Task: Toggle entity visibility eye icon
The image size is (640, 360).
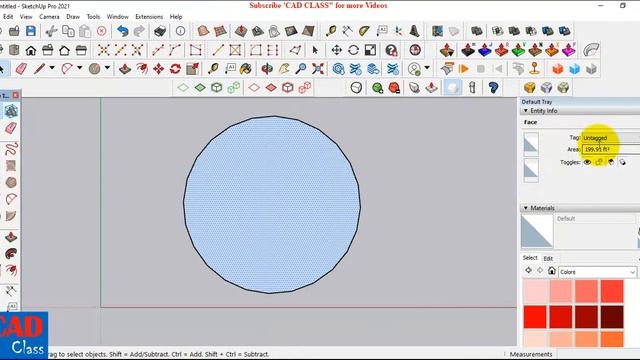Action: coord(587,162)
